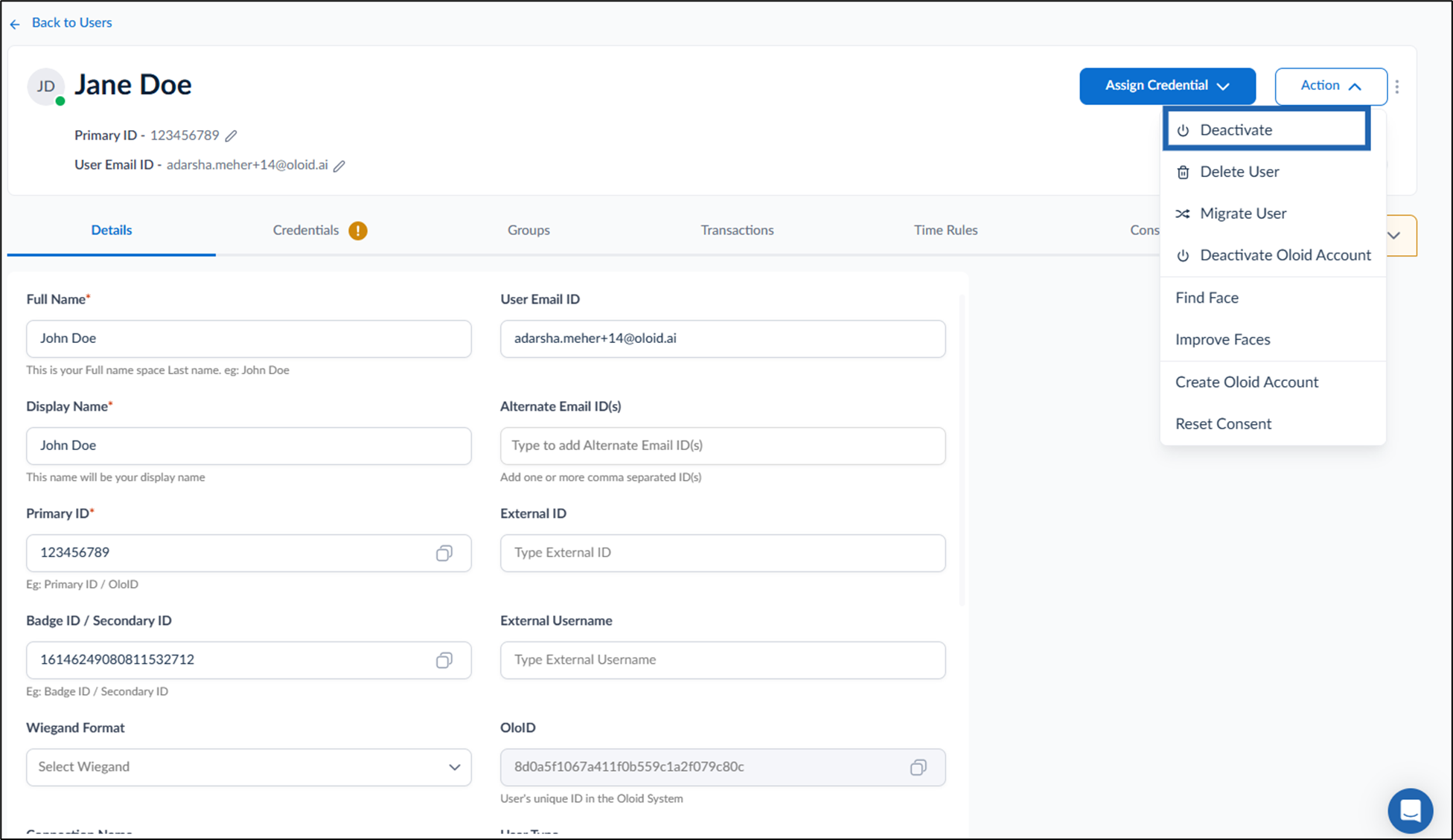The width and height of the screenshot is (1453, 840).
Task: Click the power icon beside Deactivate Oloid Account
Action: coord(1183,256)
